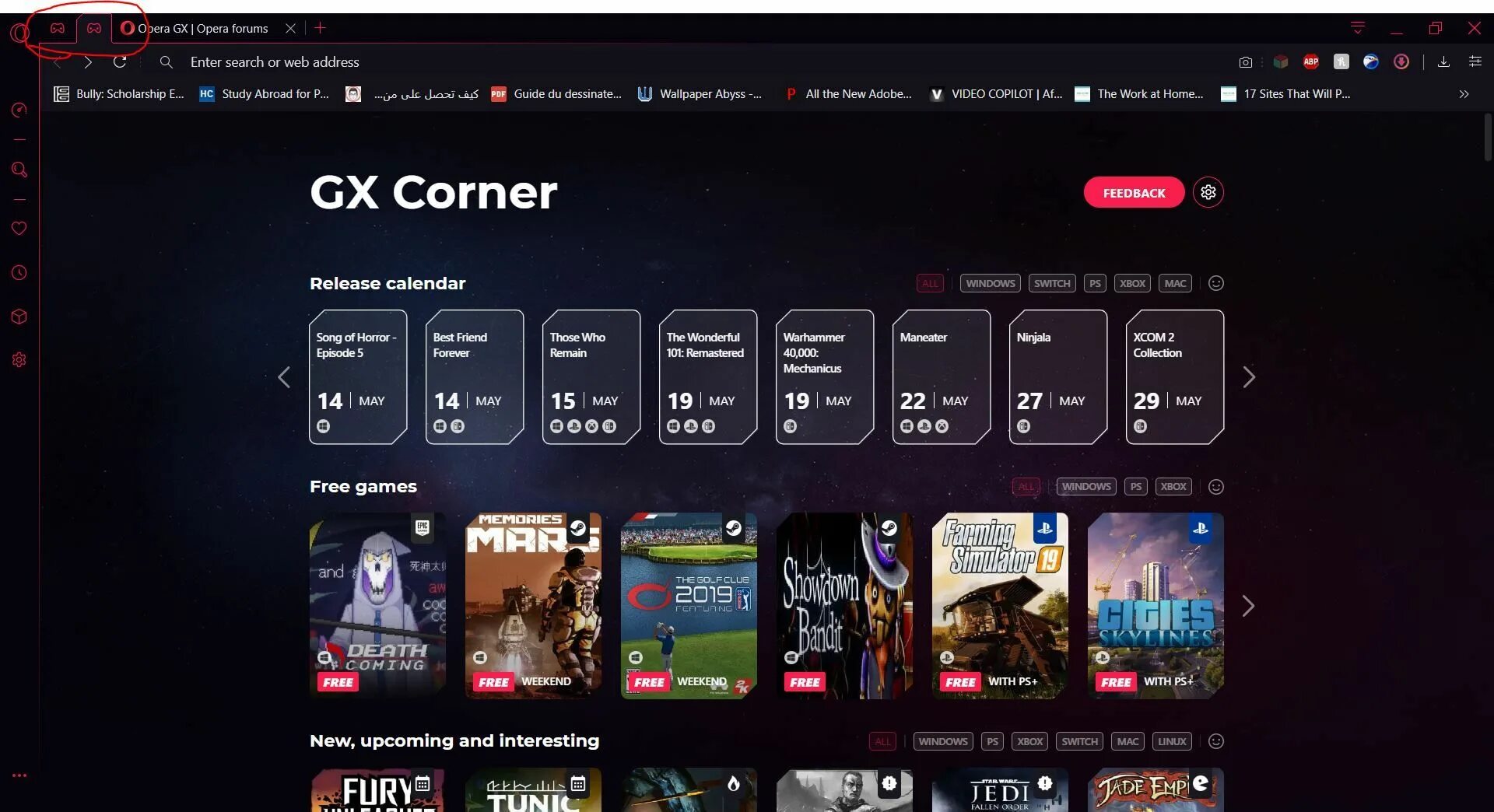Open Release calendar smiley feedback icon
Screen dimensions: 1494x812
1216,283
